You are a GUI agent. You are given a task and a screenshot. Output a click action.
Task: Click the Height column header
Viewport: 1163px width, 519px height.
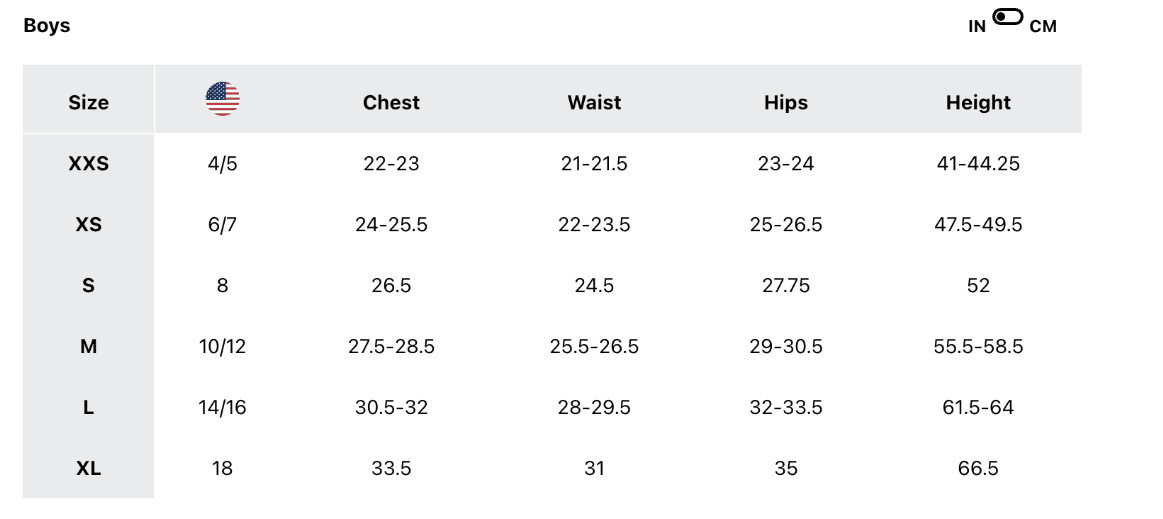978,102
